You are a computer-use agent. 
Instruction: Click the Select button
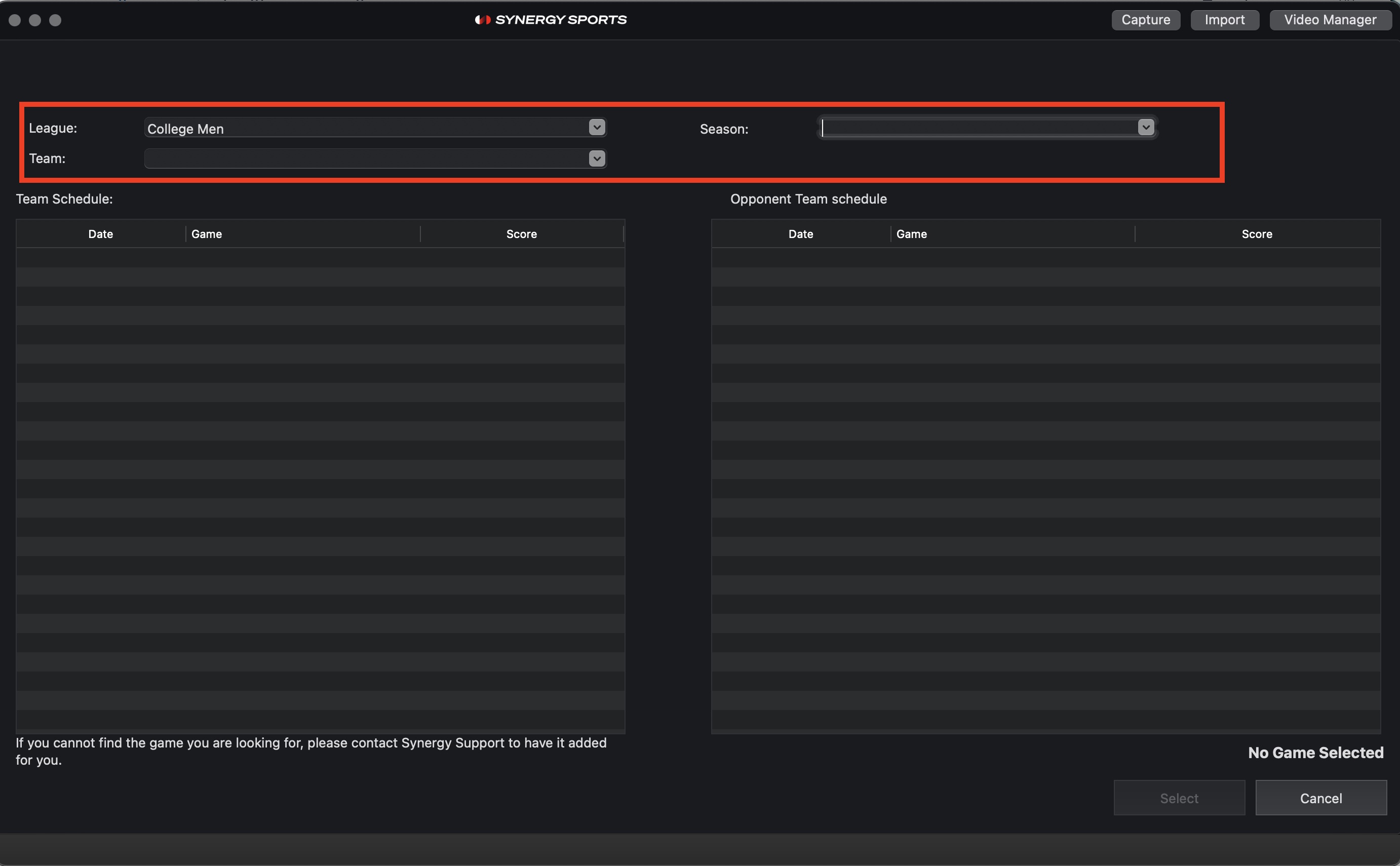click(x=1179, y=798)
